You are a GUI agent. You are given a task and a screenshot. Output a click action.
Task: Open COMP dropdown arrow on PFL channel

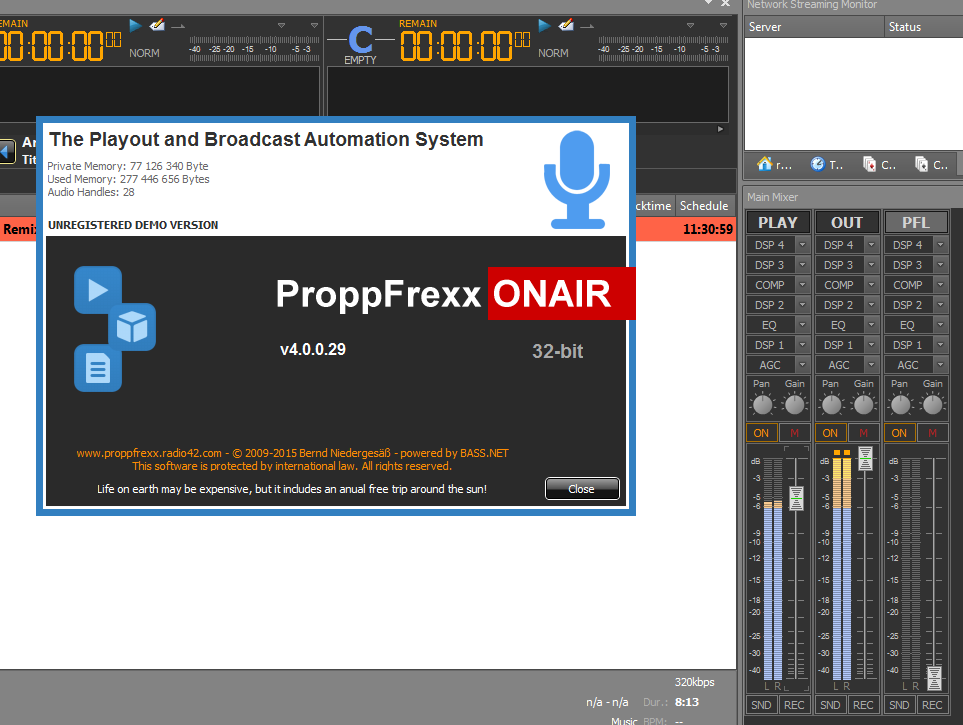coord(940,284)
